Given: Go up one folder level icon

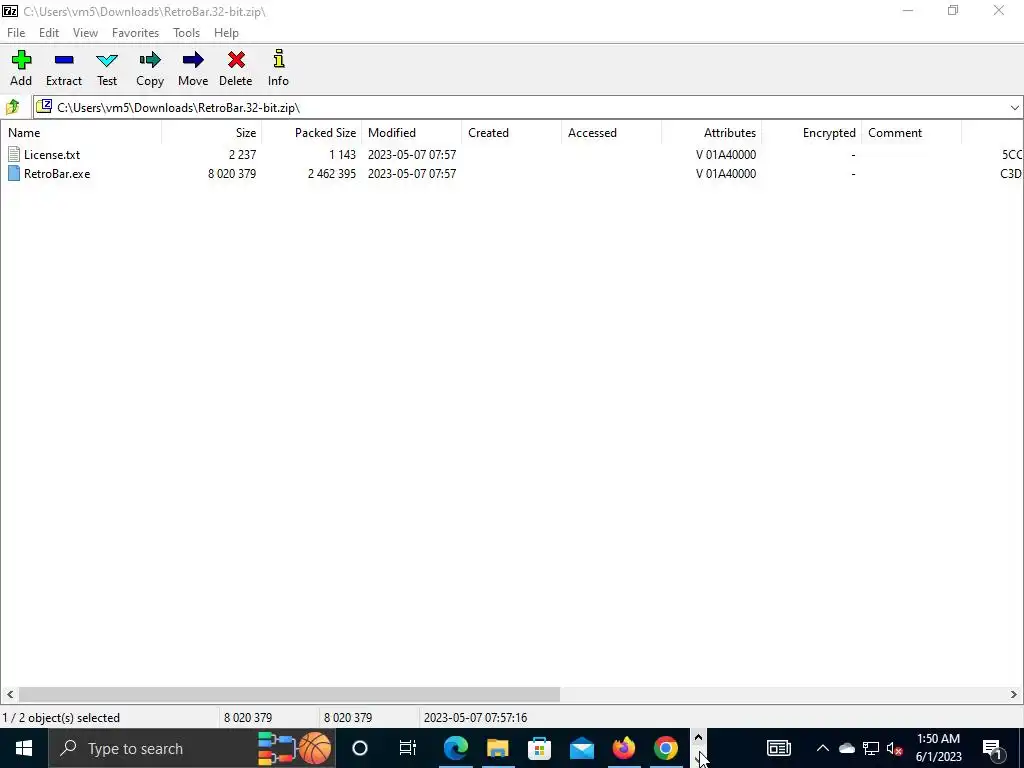Looking at the screenshot, I should pos(12,107).
